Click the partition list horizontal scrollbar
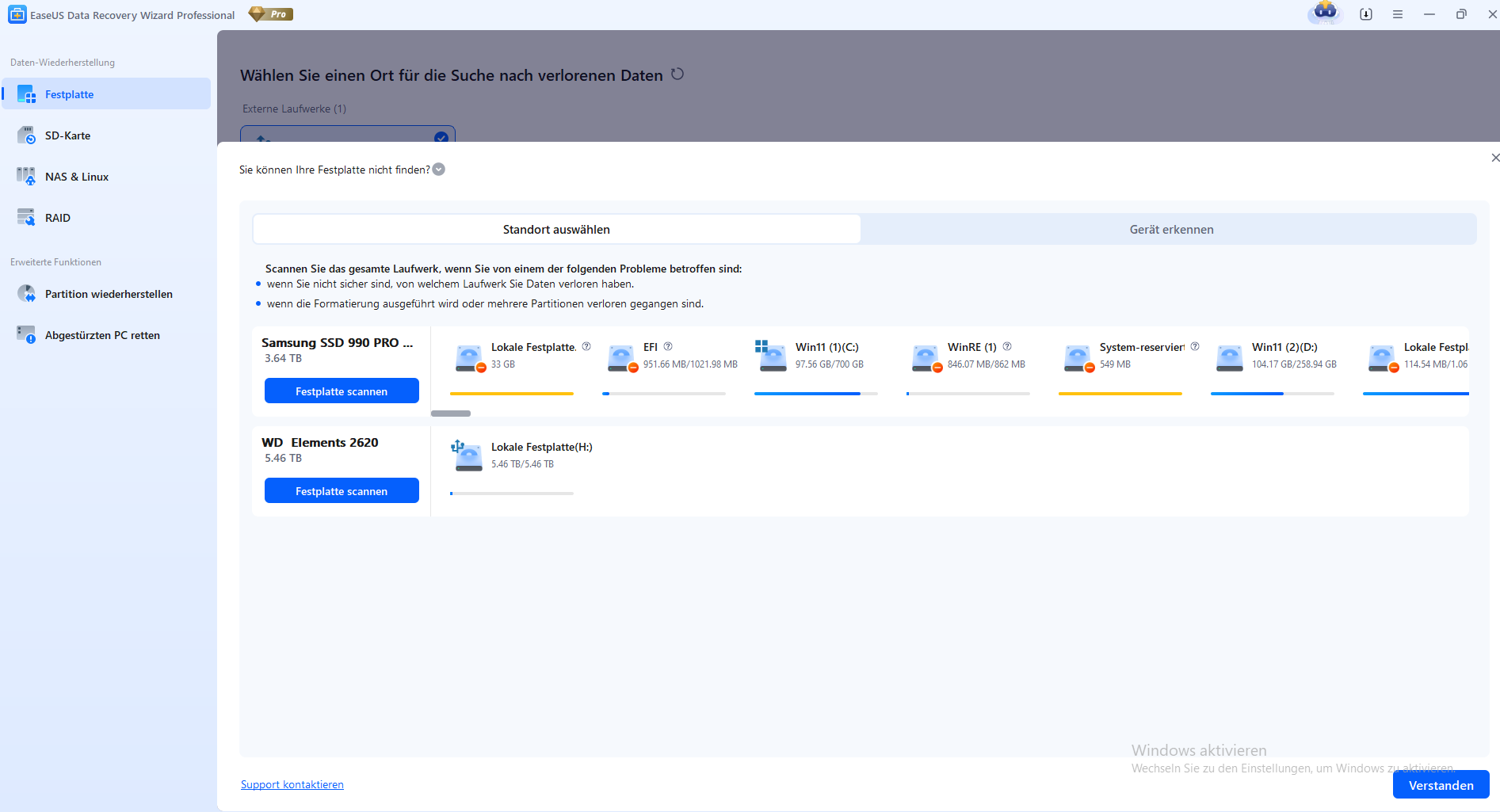This screenshot has width=1500, height=812. pos(451,414)
